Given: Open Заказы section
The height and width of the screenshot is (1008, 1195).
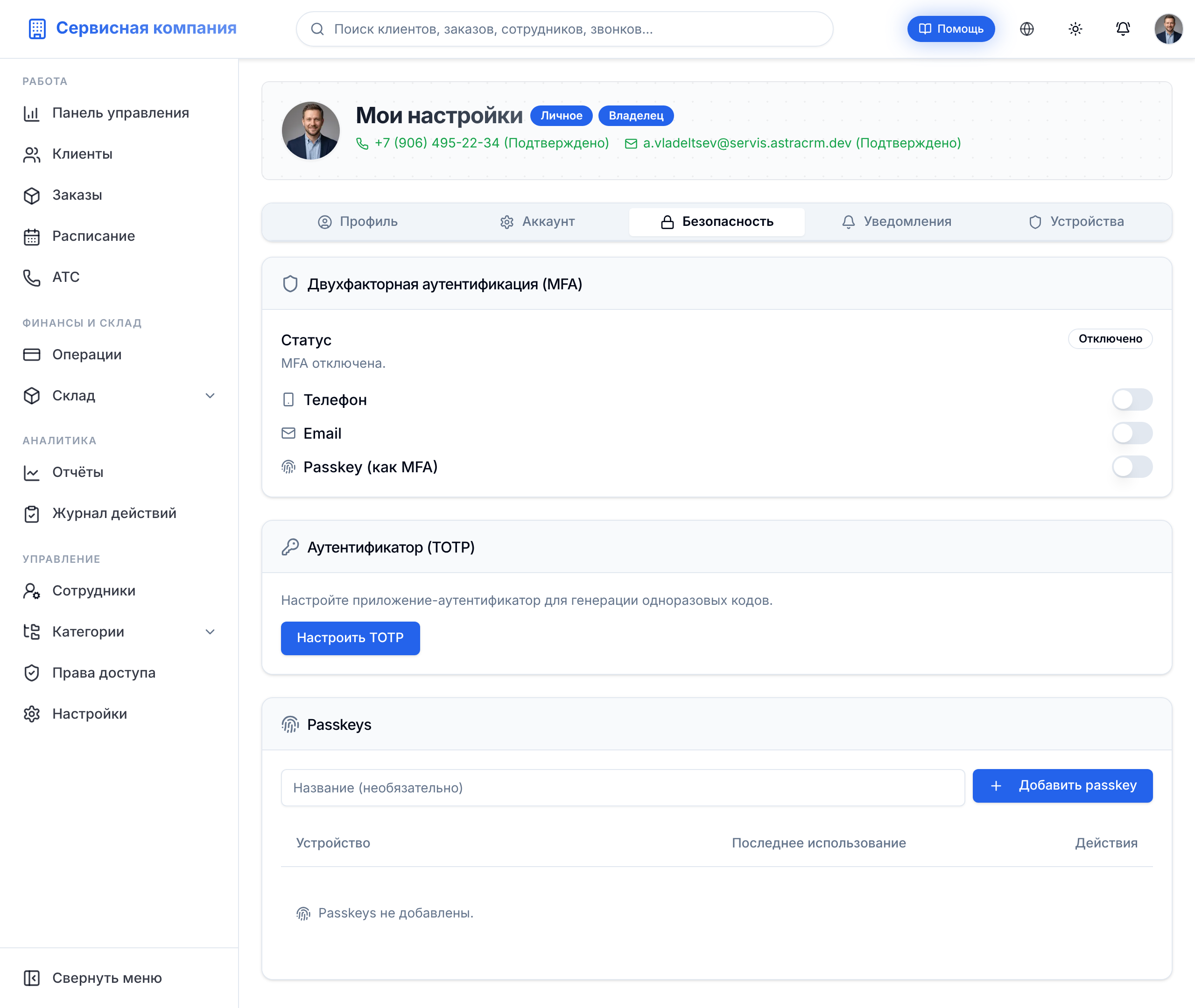Looking at the screenshot, I should click(x=119, y=196).
